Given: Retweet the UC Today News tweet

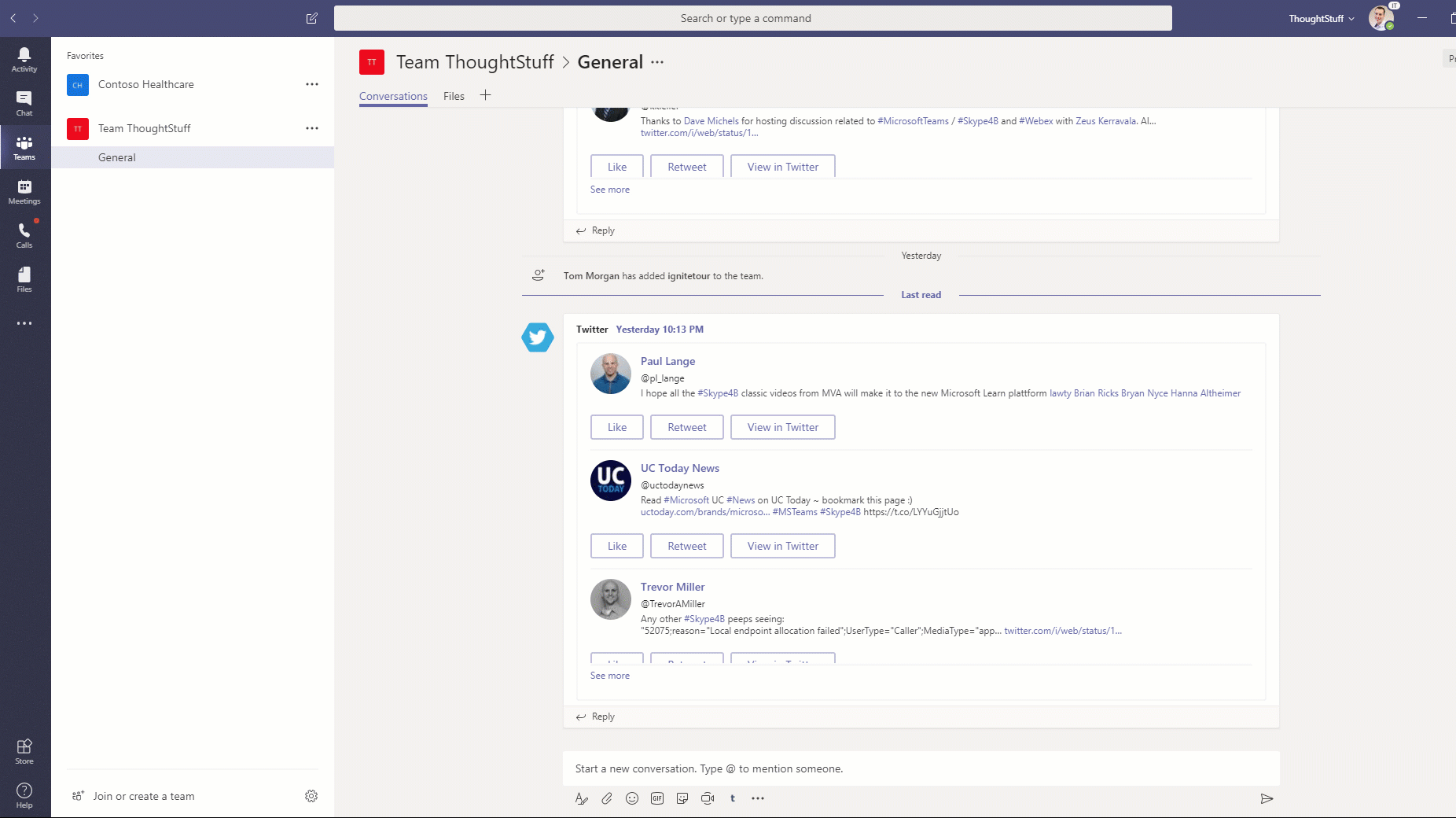Looking at the screenshot, I should [x=687, y=546].
